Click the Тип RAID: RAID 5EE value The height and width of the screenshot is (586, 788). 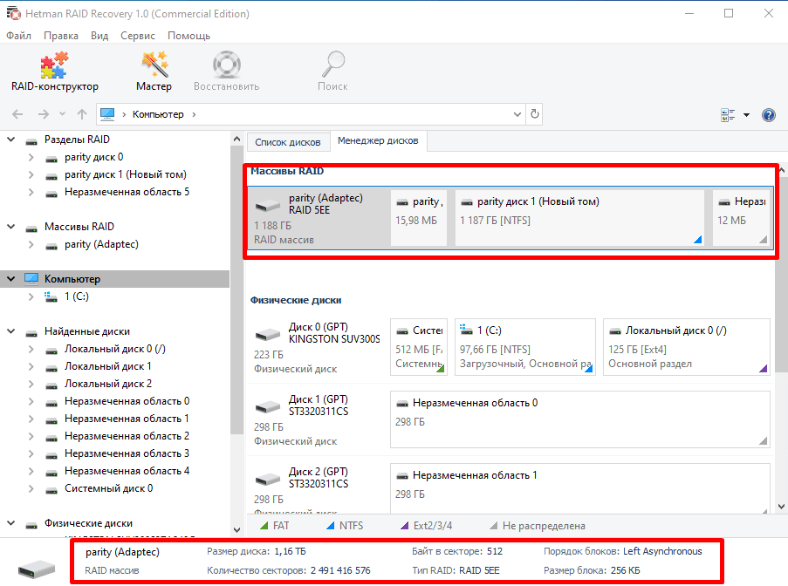click(x=479, y=570)
